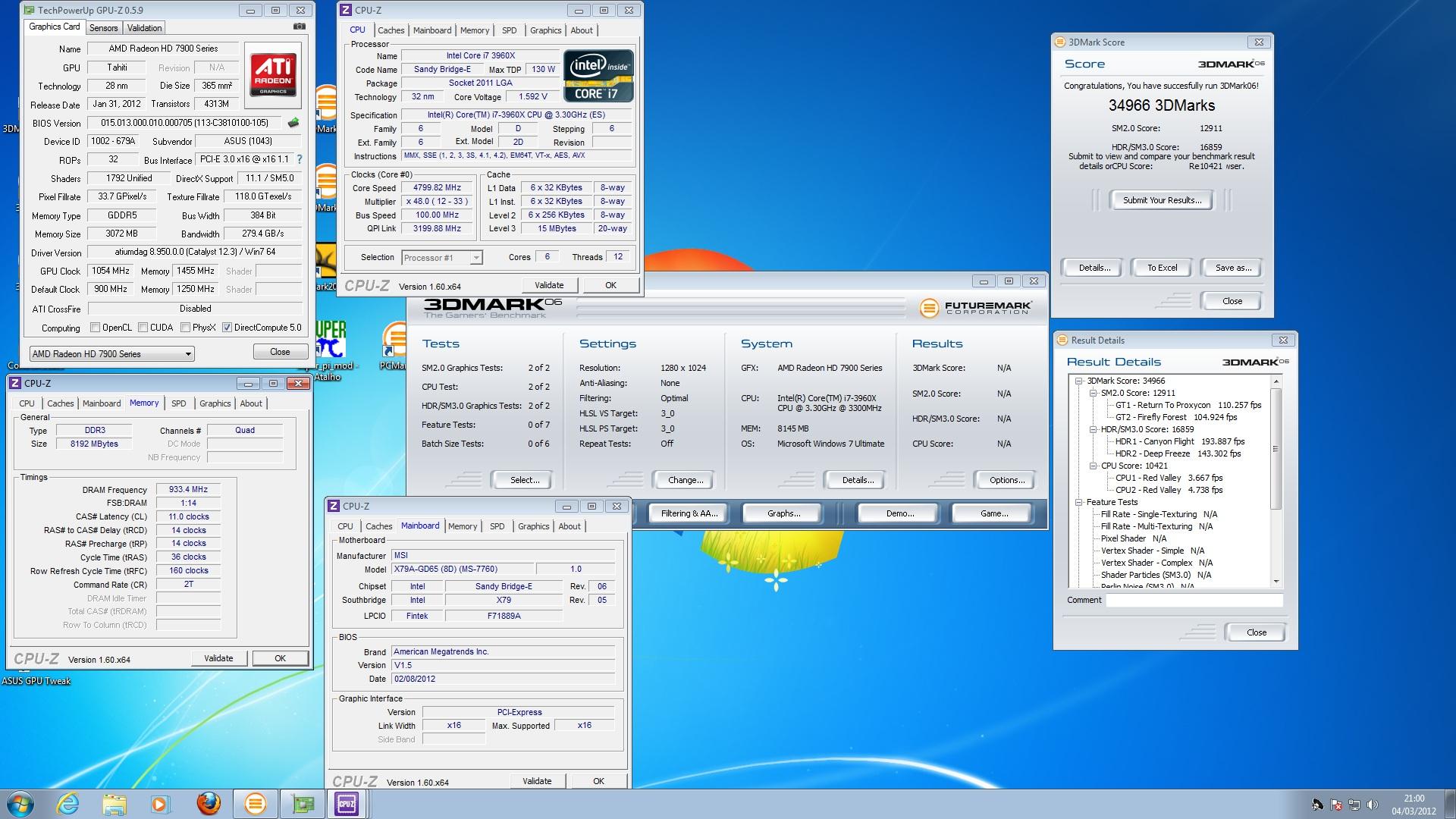Open the Processor #1 selection dropdown
This screenshot has height=819, width=1456.
point(441,258)
